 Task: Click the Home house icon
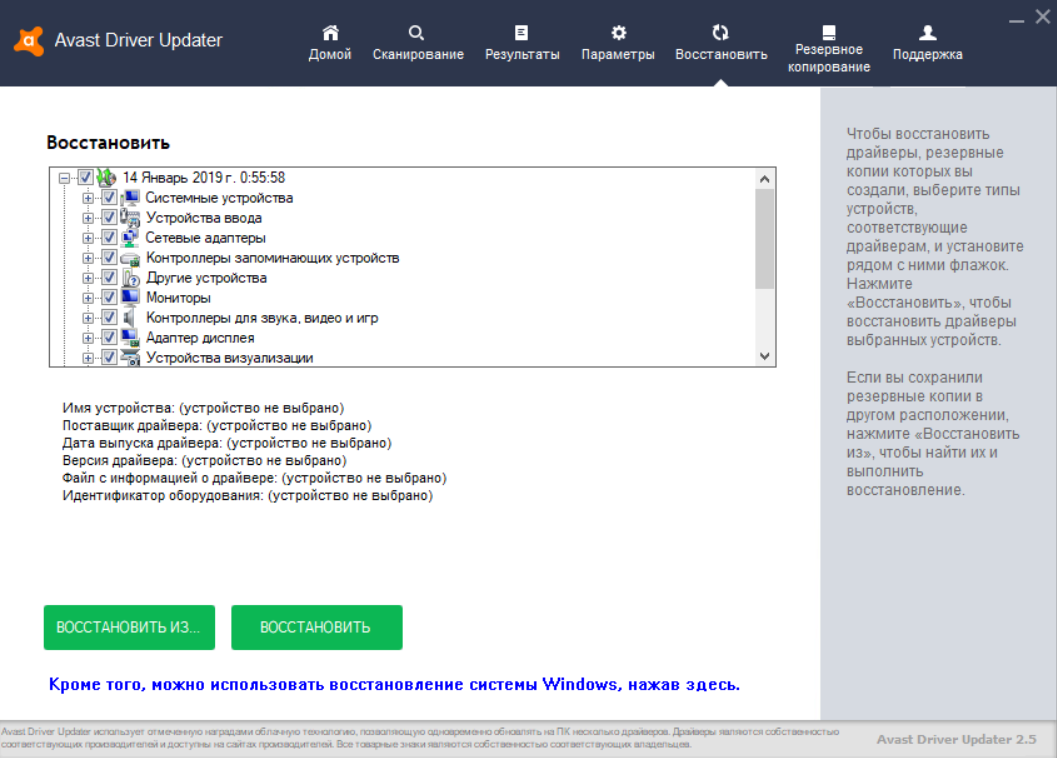point(330,32)
